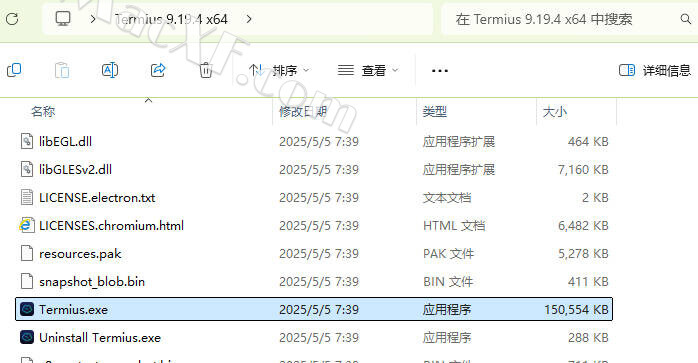698x363 pixels.
Task: Select the snapshot_blob.bin file
Action: pos(92,282)
